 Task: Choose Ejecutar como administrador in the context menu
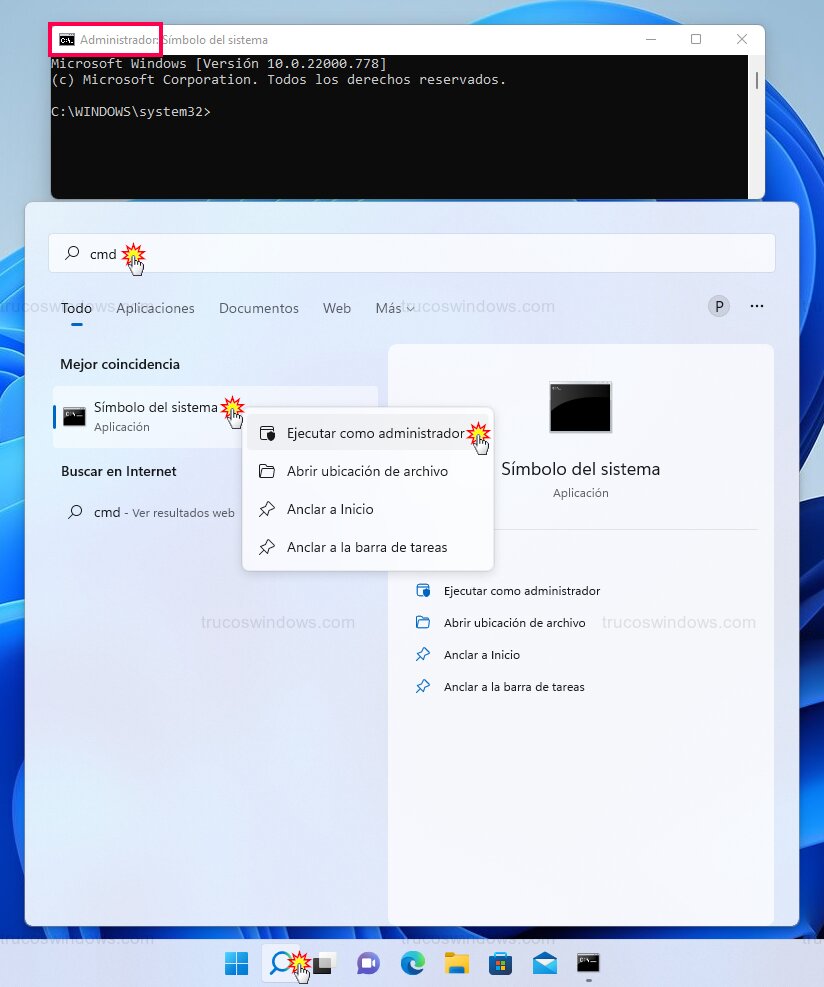[x=370, y=432]
